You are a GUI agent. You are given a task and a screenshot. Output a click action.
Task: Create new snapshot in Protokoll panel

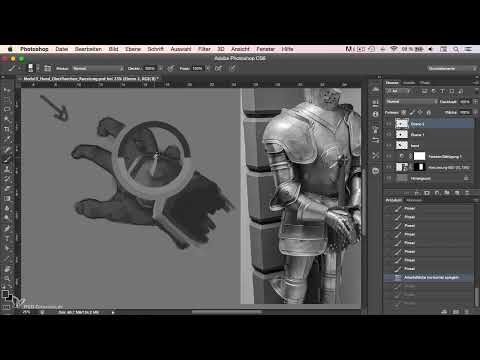click(456, 312)
